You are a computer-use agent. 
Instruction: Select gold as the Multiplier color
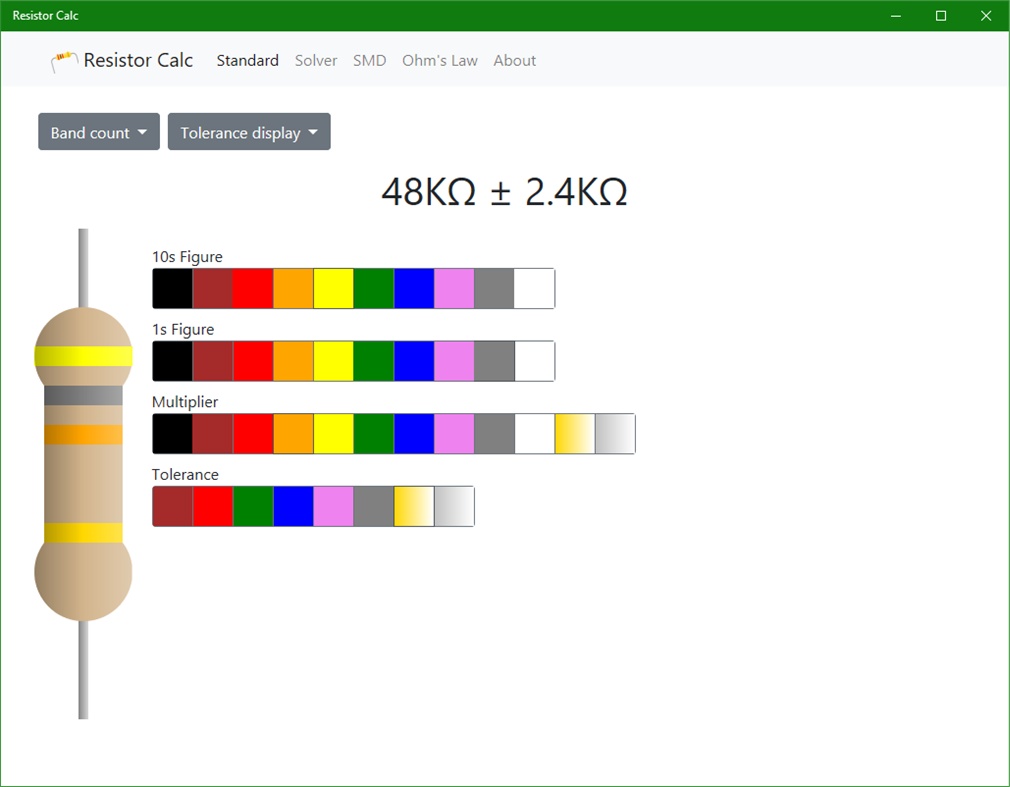[575, 433]
